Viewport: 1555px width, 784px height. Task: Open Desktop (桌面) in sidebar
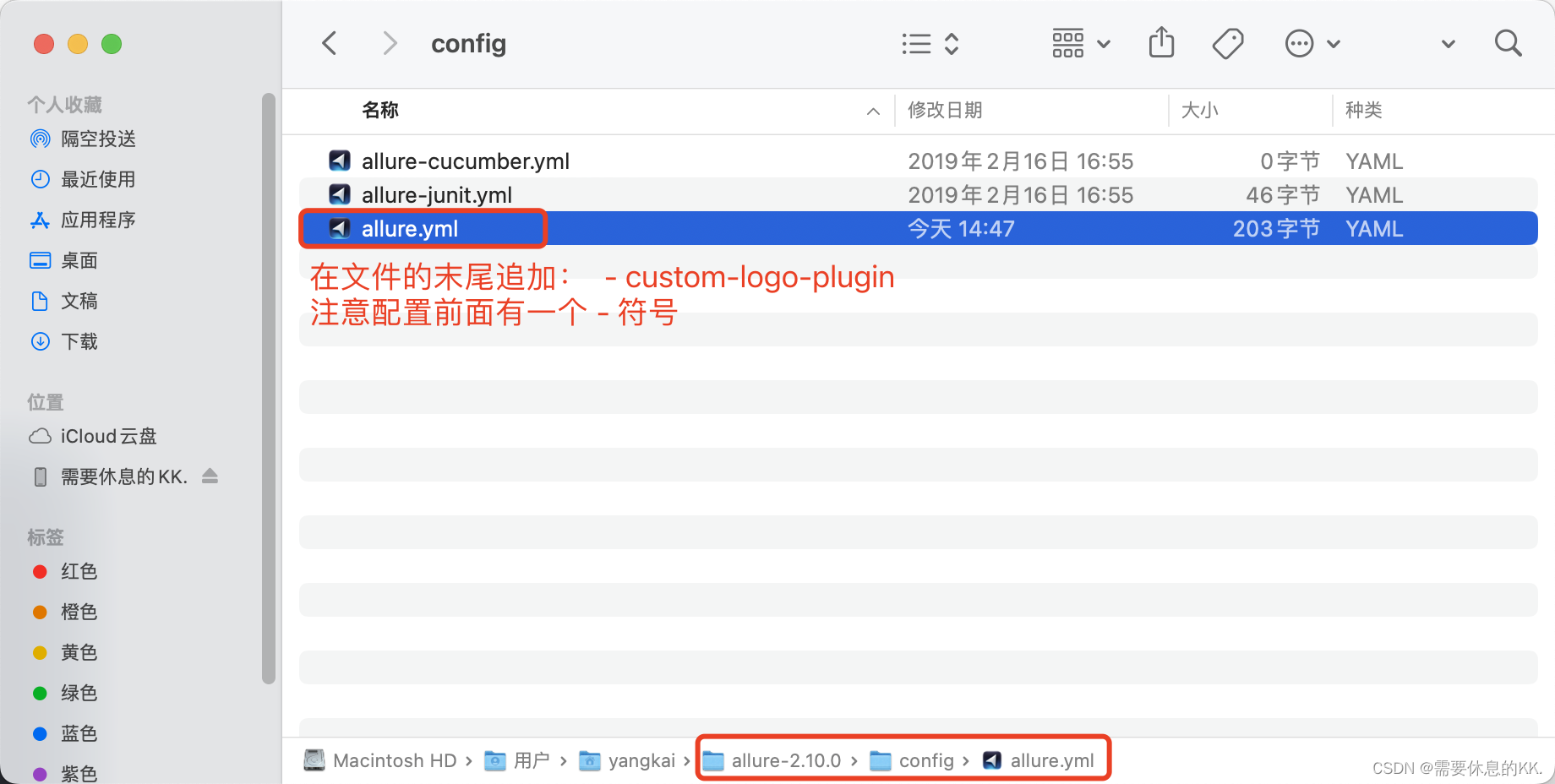64,260
